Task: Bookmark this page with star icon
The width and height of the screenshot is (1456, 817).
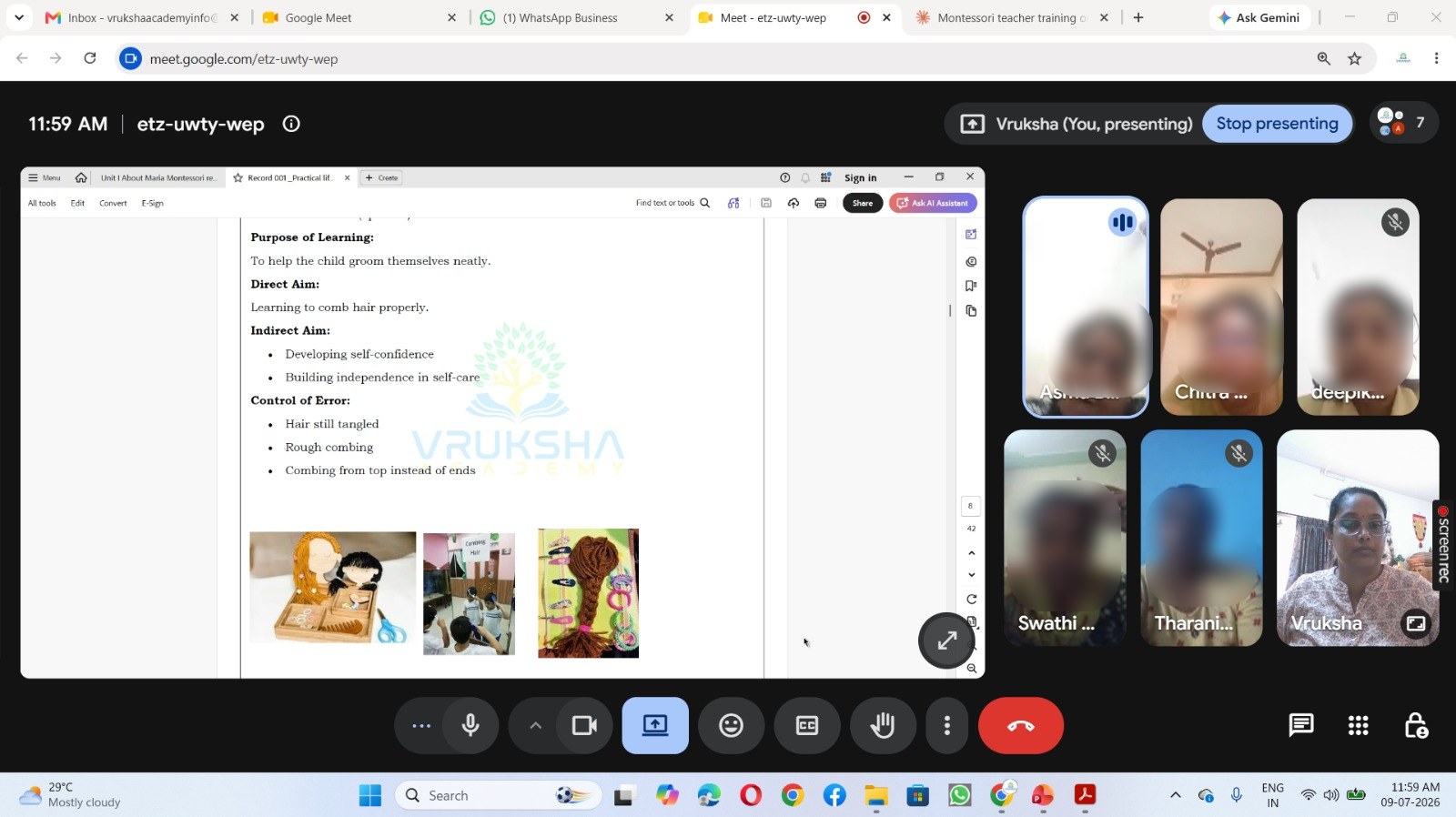Action: click(x=1355, y=58)
